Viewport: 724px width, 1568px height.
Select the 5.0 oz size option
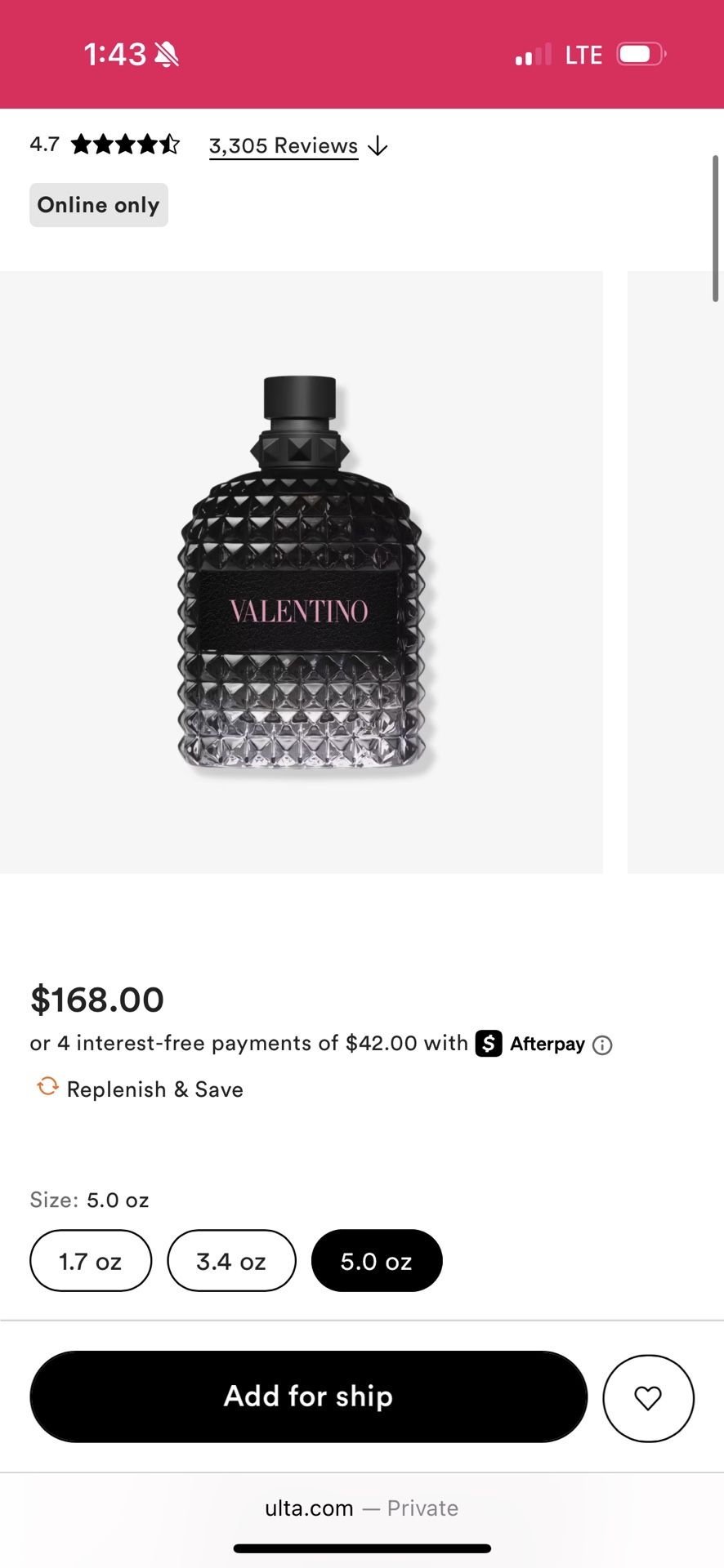click(x=377, y=1261)
